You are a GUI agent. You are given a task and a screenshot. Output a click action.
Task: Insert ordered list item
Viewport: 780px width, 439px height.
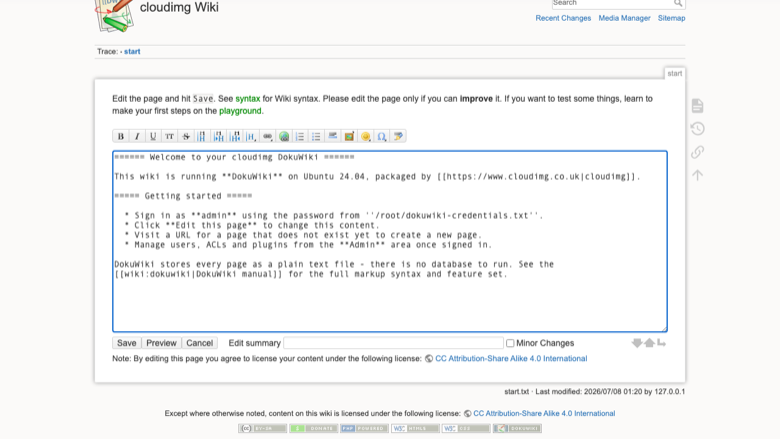pos(300,136)
